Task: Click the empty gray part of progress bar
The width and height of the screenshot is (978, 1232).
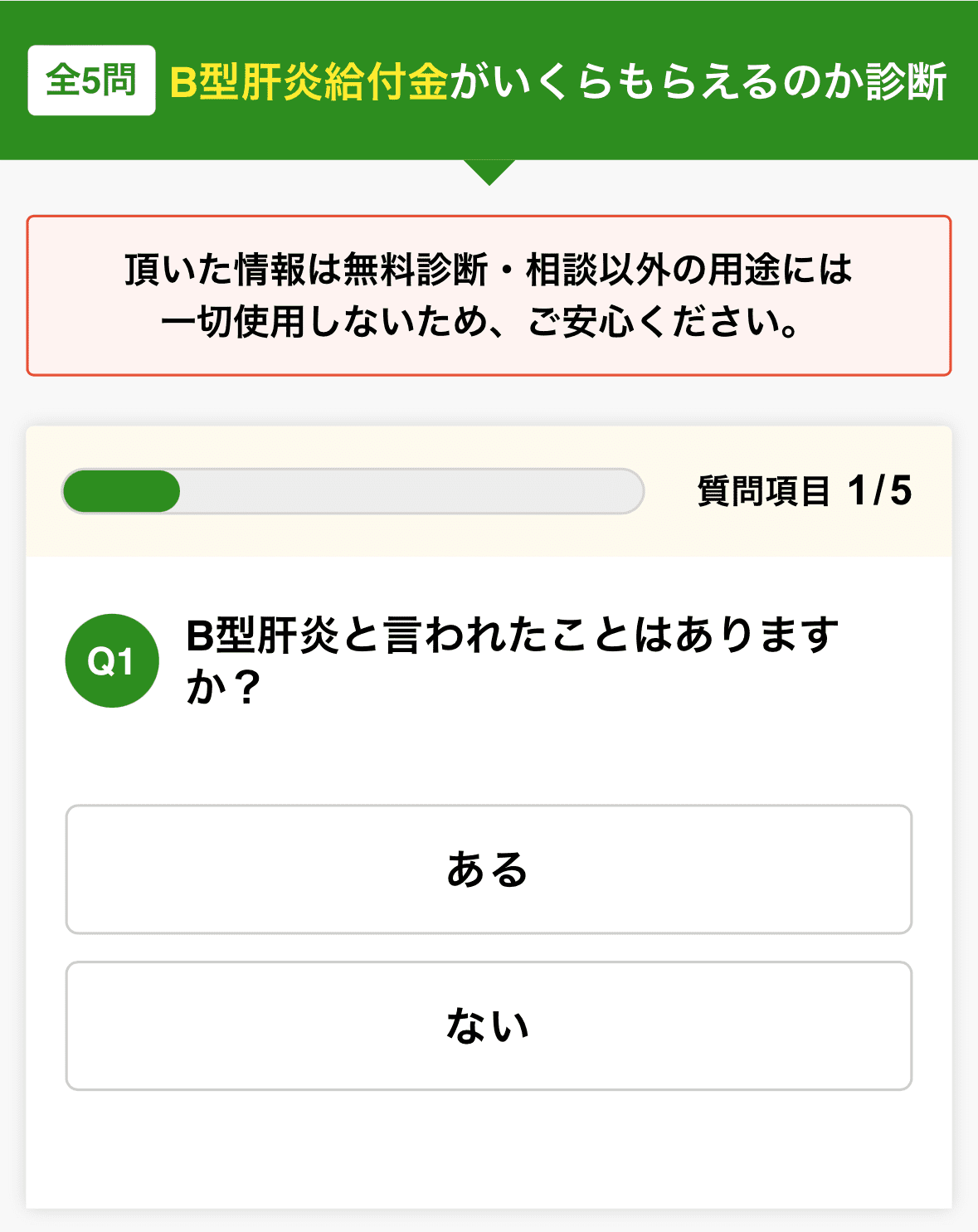Action: 411,491
